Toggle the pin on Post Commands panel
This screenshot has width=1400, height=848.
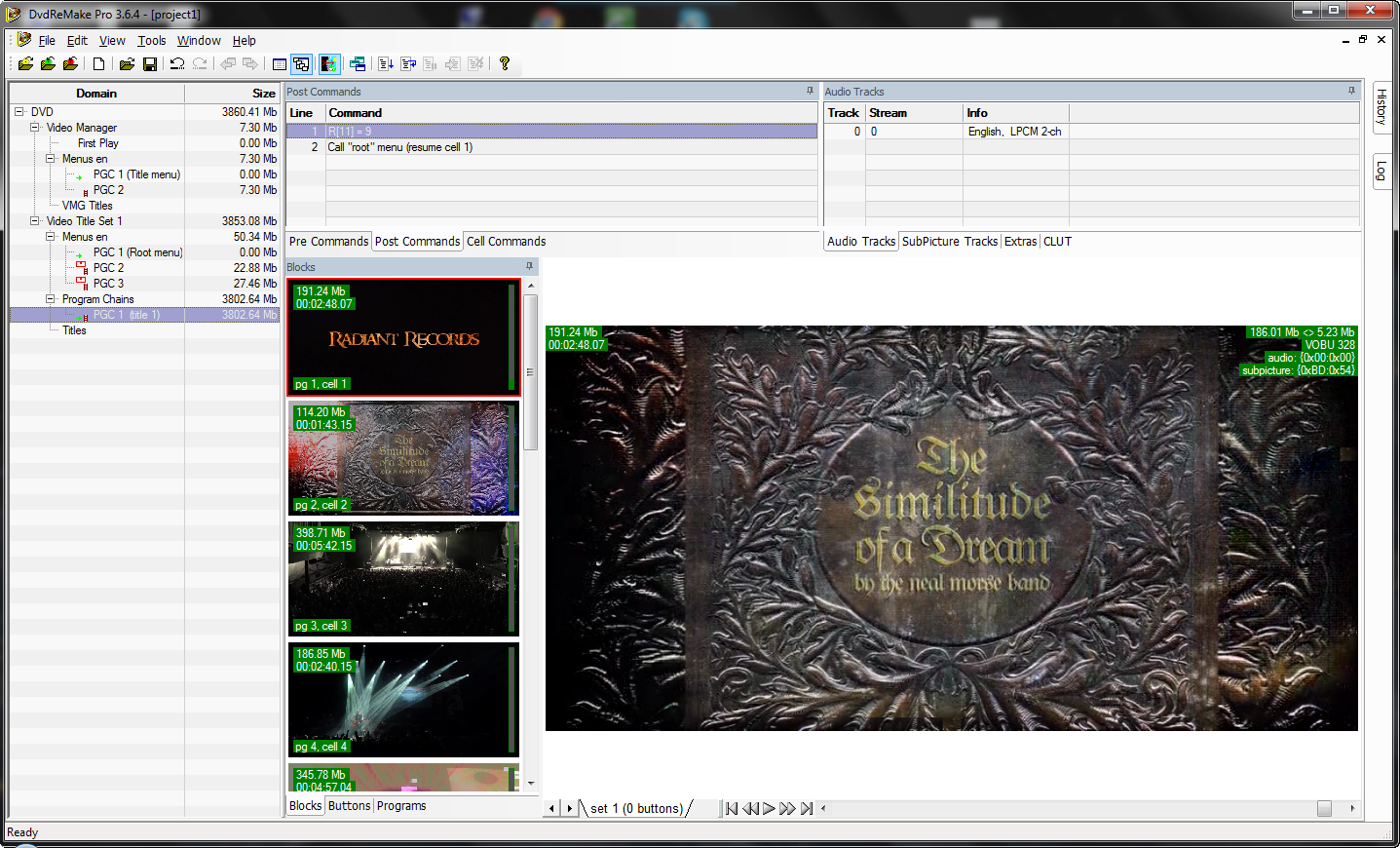(810, 92)
